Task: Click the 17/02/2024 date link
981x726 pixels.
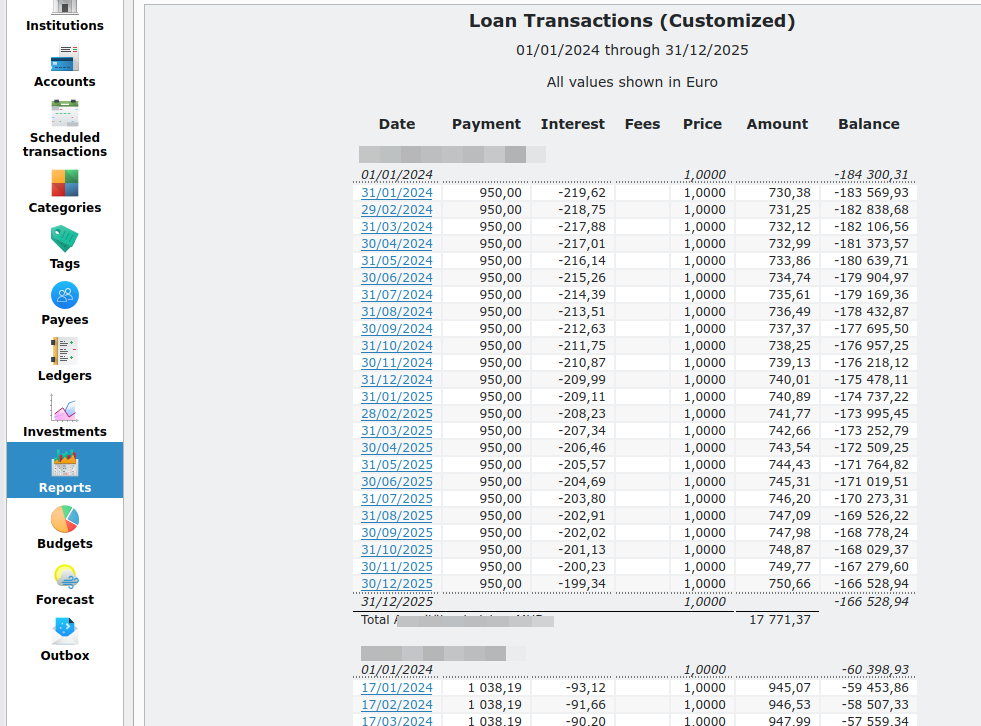Action: point(397,705)
